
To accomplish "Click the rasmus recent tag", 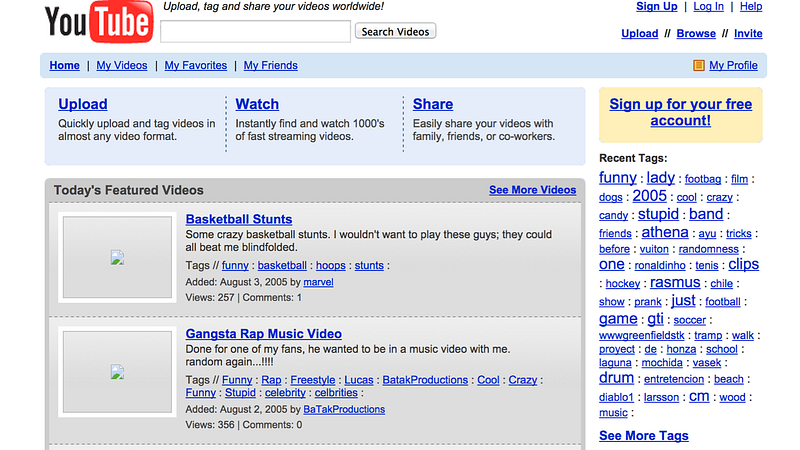I will [x=675, y=282].
